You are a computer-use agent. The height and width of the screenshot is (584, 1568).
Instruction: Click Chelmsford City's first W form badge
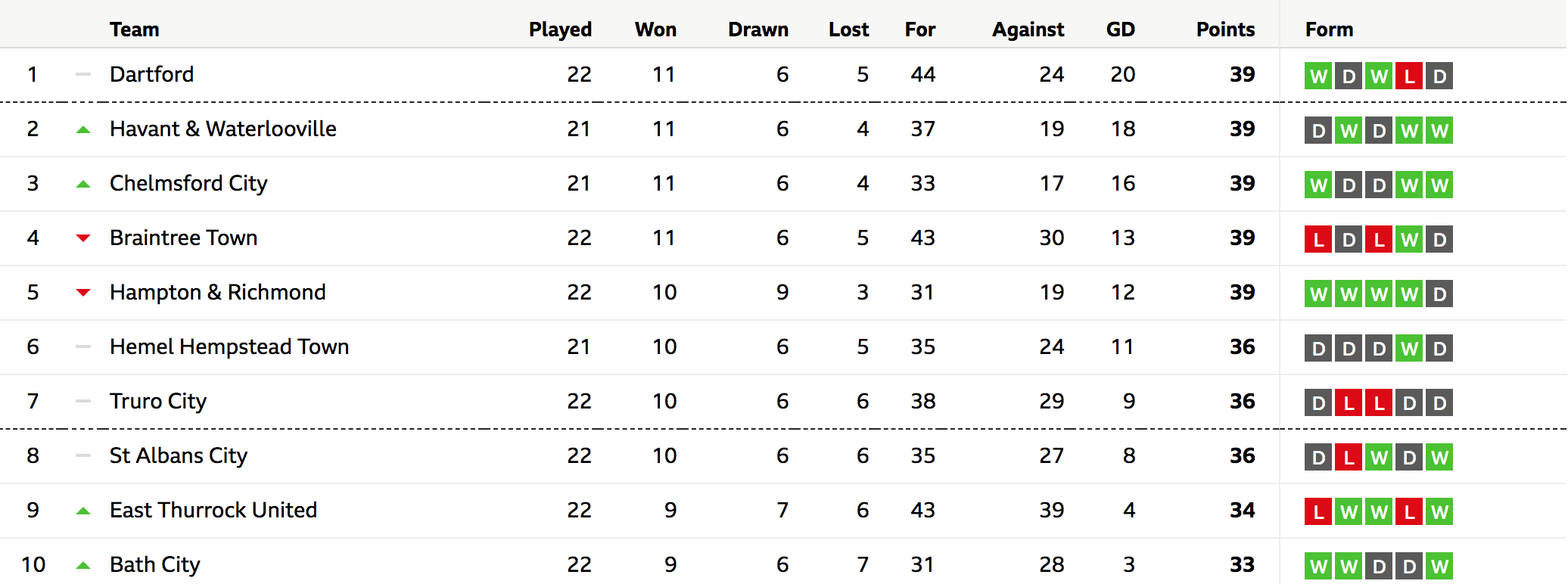[1318, 185]
